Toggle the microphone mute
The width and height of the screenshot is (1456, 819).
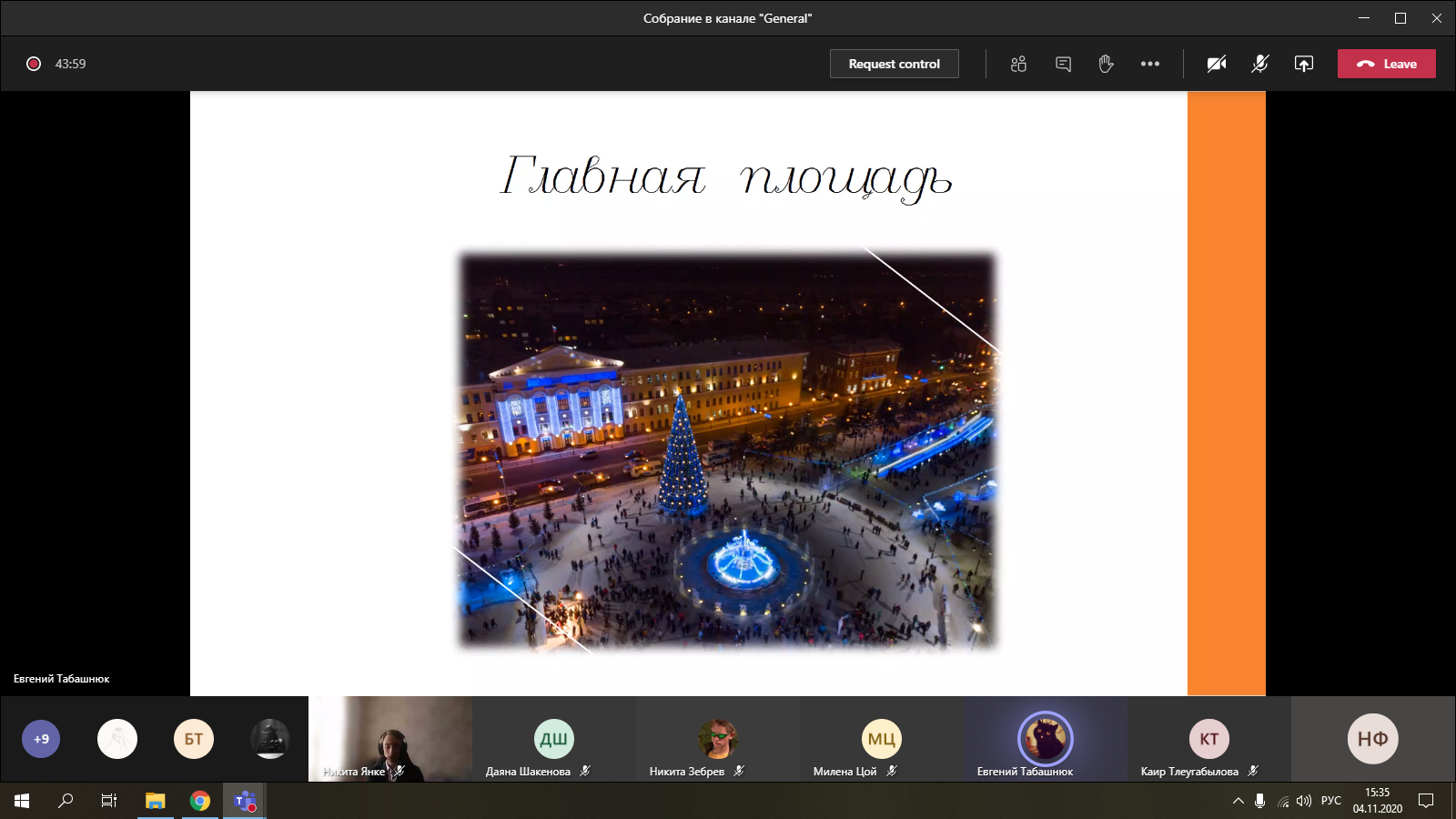click(1260, 64)
